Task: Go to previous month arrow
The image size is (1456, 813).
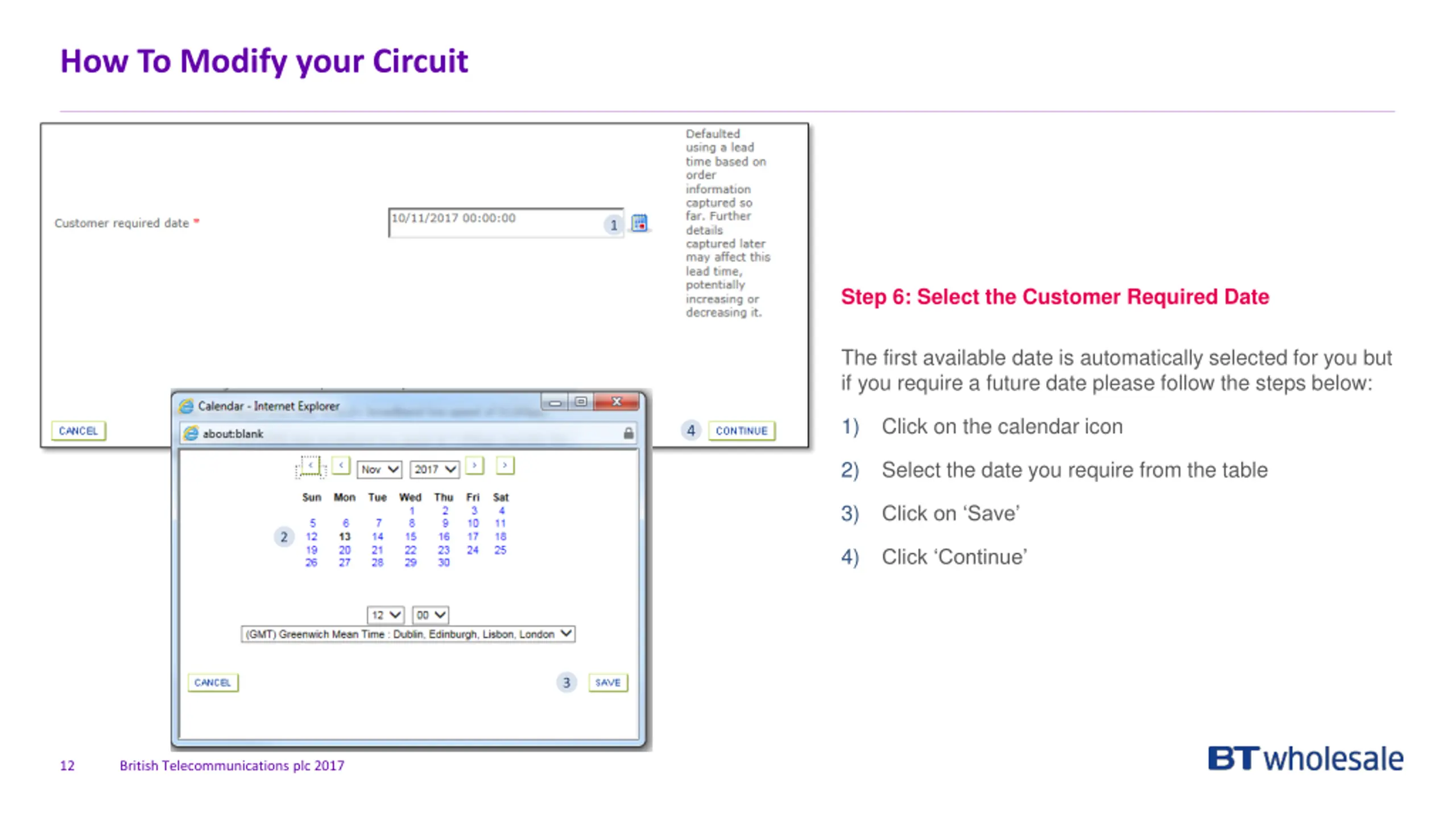Action: pos(341,465)
